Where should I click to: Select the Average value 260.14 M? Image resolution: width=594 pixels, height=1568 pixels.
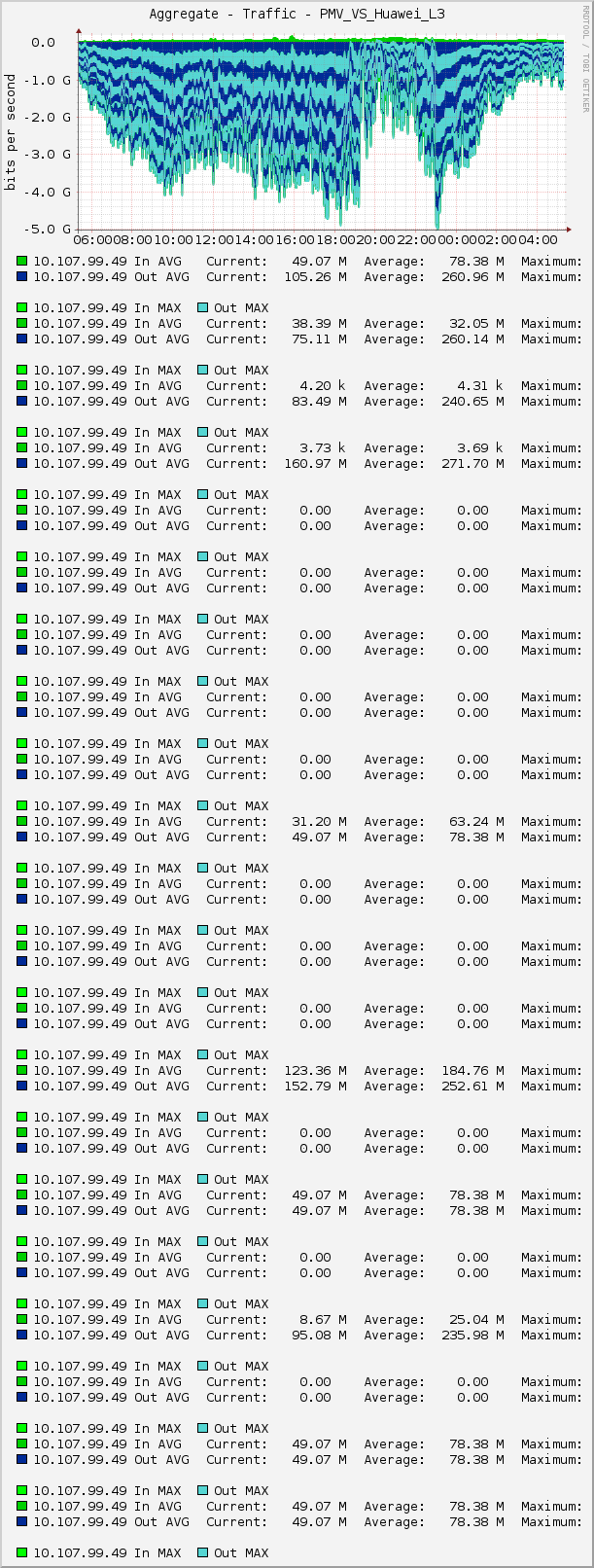point(472,339)
